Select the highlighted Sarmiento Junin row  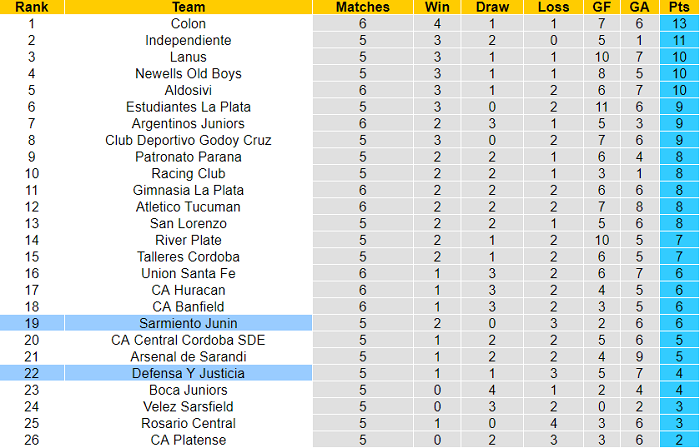coord(188,323)
